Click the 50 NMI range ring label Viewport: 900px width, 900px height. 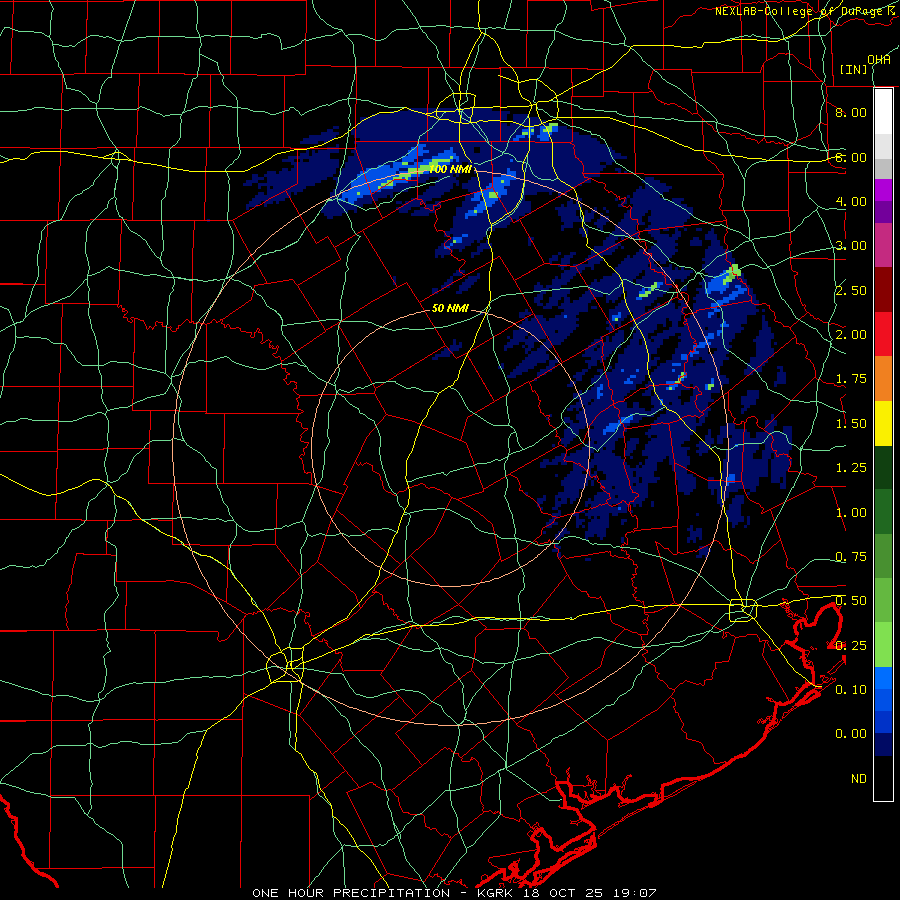coord(450,308)
